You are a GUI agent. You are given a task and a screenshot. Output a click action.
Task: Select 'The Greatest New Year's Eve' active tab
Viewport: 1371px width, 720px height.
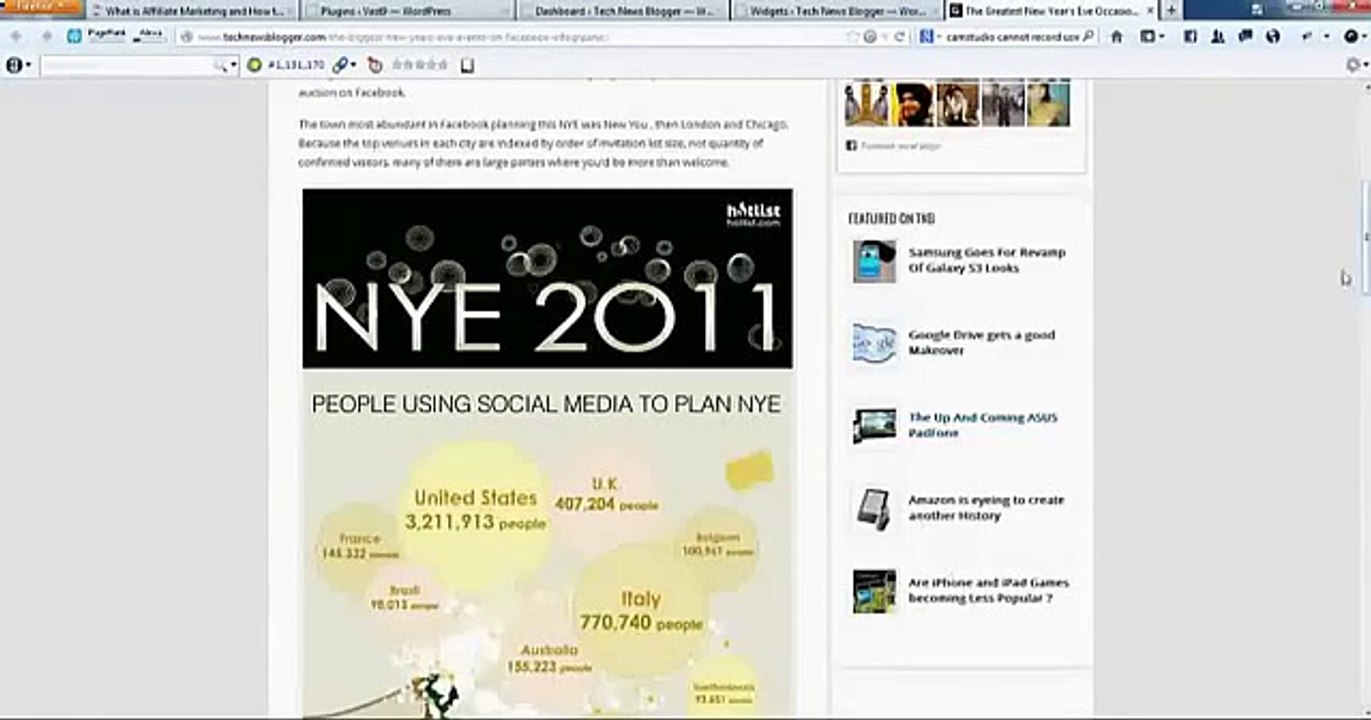(1050, 11)
